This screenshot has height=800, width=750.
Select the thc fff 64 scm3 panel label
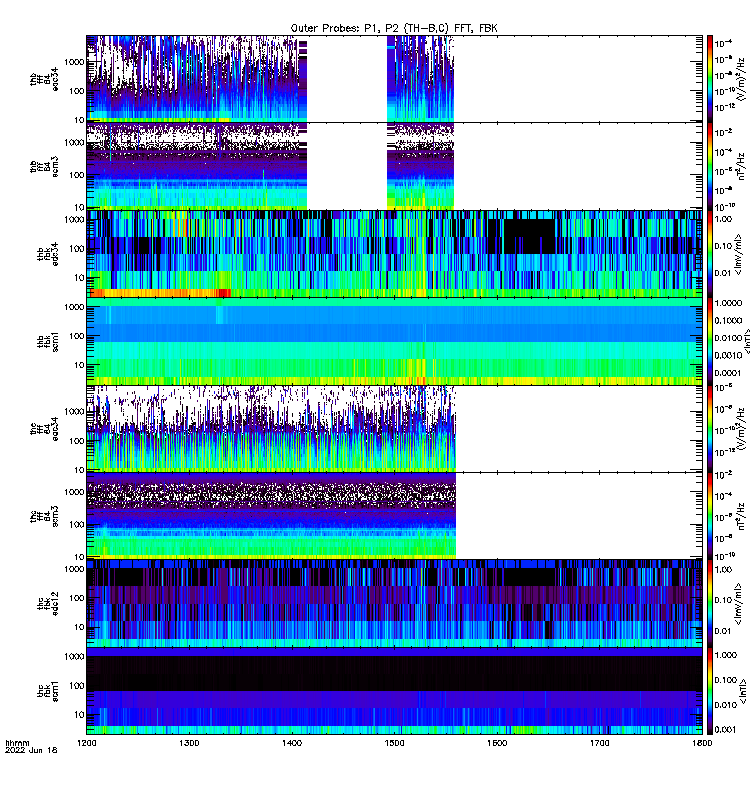point(44,516)
